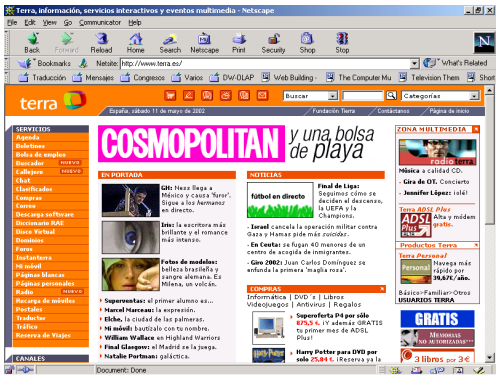Open the Go menu
The width and height of the screenshot is (501, 380).
coord(68,23)
